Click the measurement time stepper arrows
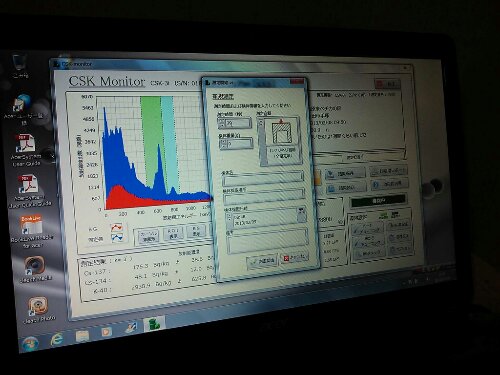Screen dimensions: 500x375 pyautogui.click(x=222, y=124)
